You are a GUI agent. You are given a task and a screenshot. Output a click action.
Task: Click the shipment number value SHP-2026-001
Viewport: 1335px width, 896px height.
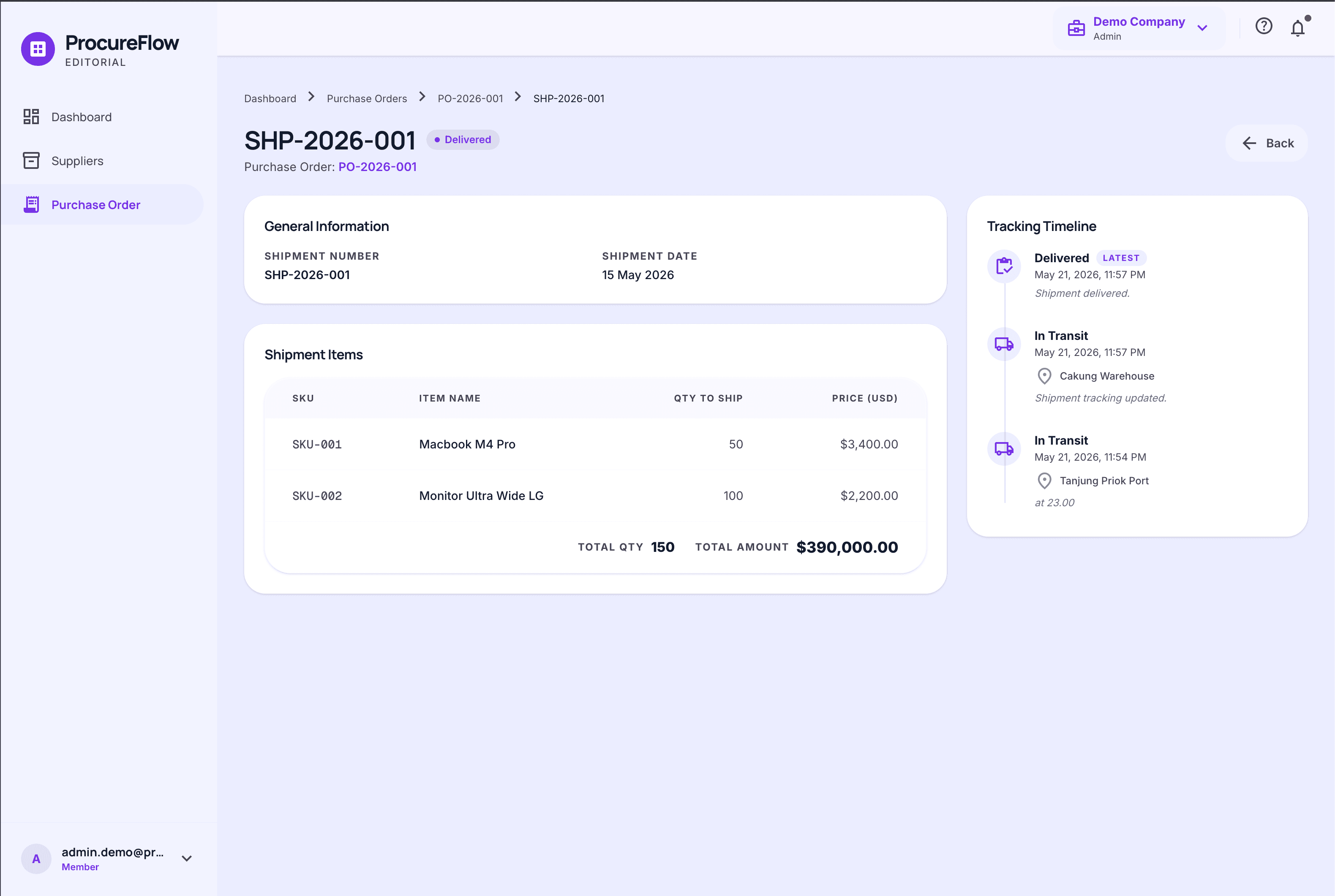(x=307, y=275)
